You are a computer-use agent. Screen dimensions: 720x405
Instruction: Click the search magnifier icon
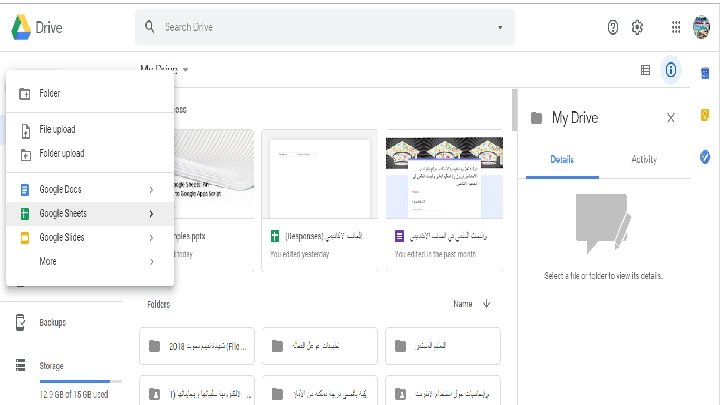pyautogui.click(x=150, y=27)
